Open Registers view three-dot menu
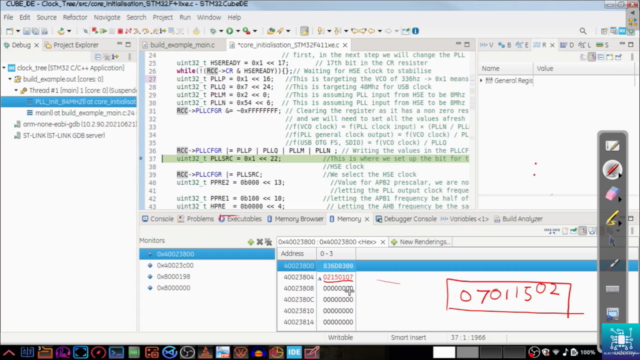The height and width of the screenshot is (360, 640). (632, 57)
